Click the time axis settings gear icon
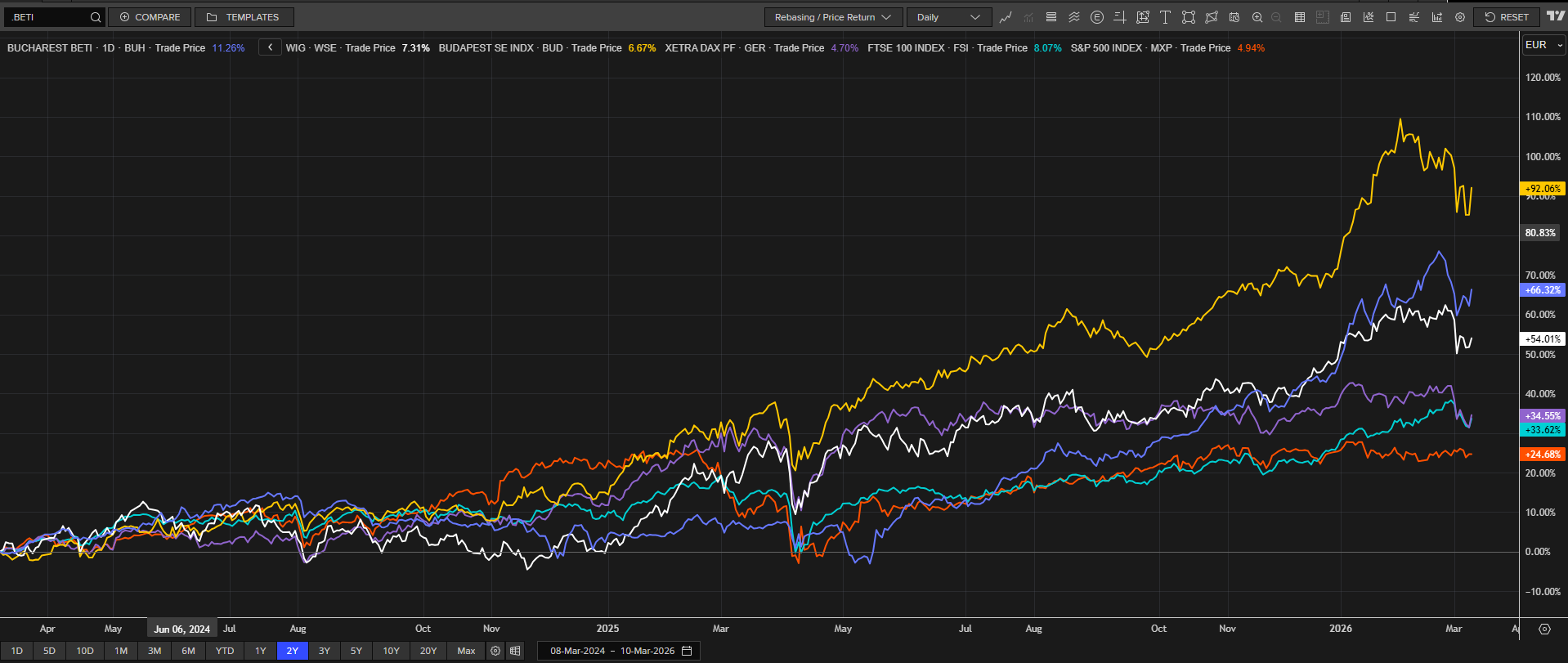Image resolution: width=1568 pixels, height=663 pixels. coord(1544,629)
